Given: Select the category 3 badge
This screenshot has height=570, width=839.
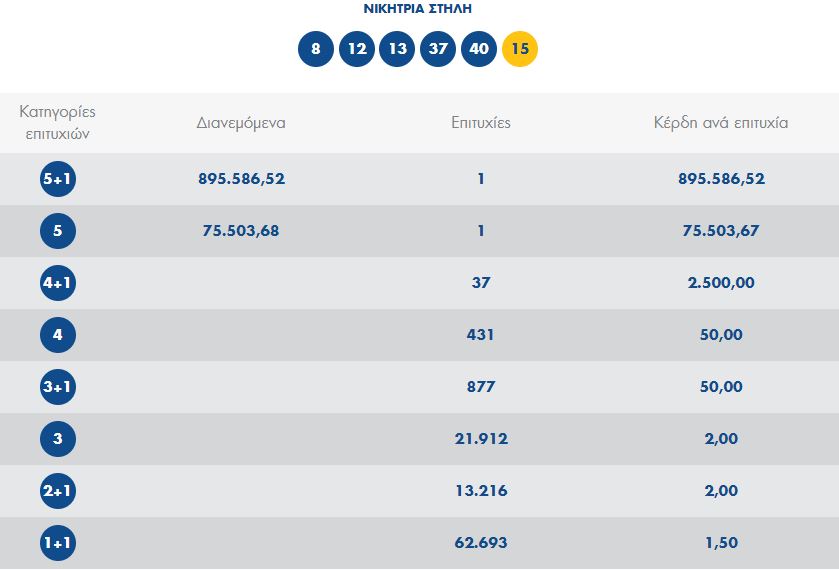Looking at the screenshot, I should (58, 439).
